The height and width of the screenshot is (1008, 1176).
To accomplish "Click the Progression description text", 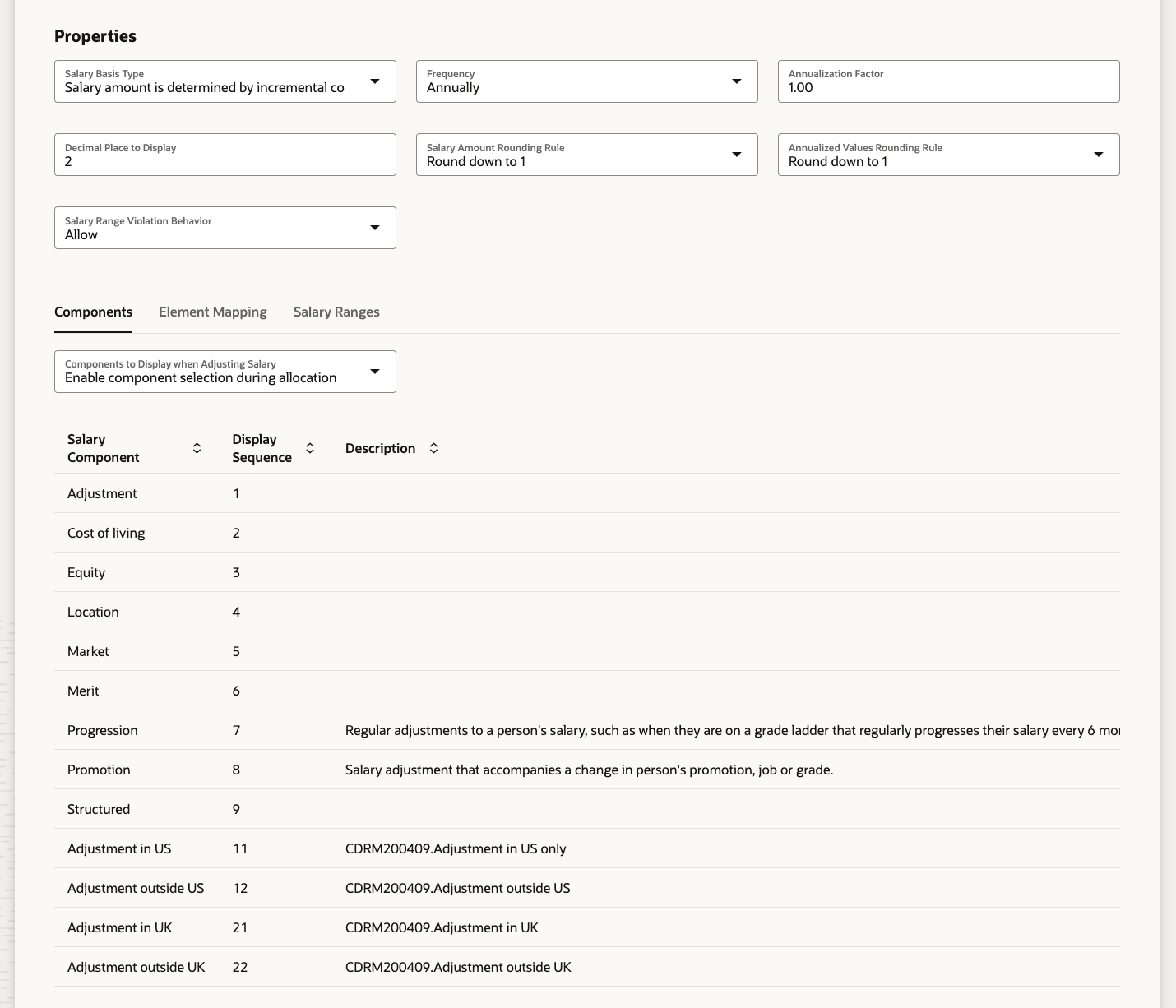I will point(732,730).
